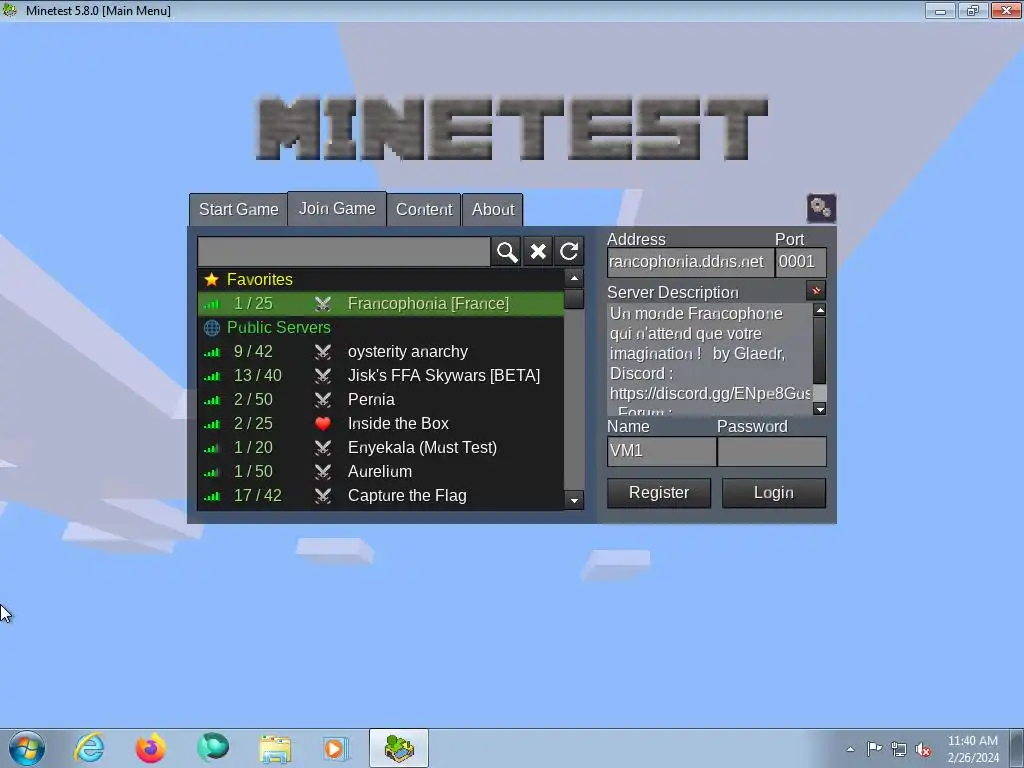1024x768 pixels.
Task: Launch Firefox from the taskbar
Action: pos(150,748)
